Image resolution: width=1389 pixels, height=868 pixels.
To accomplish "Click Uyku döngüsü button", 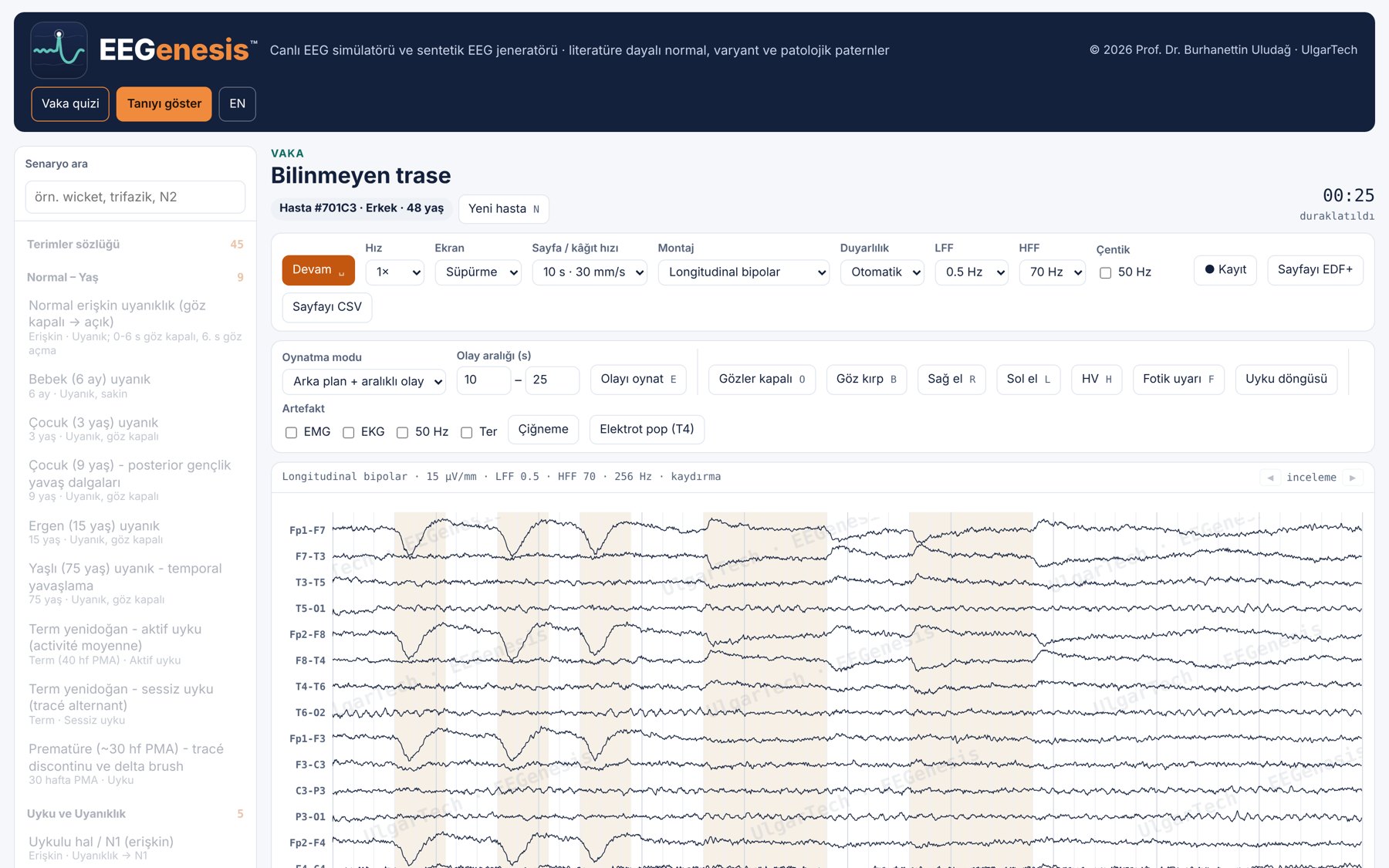I will point(1286,380).
